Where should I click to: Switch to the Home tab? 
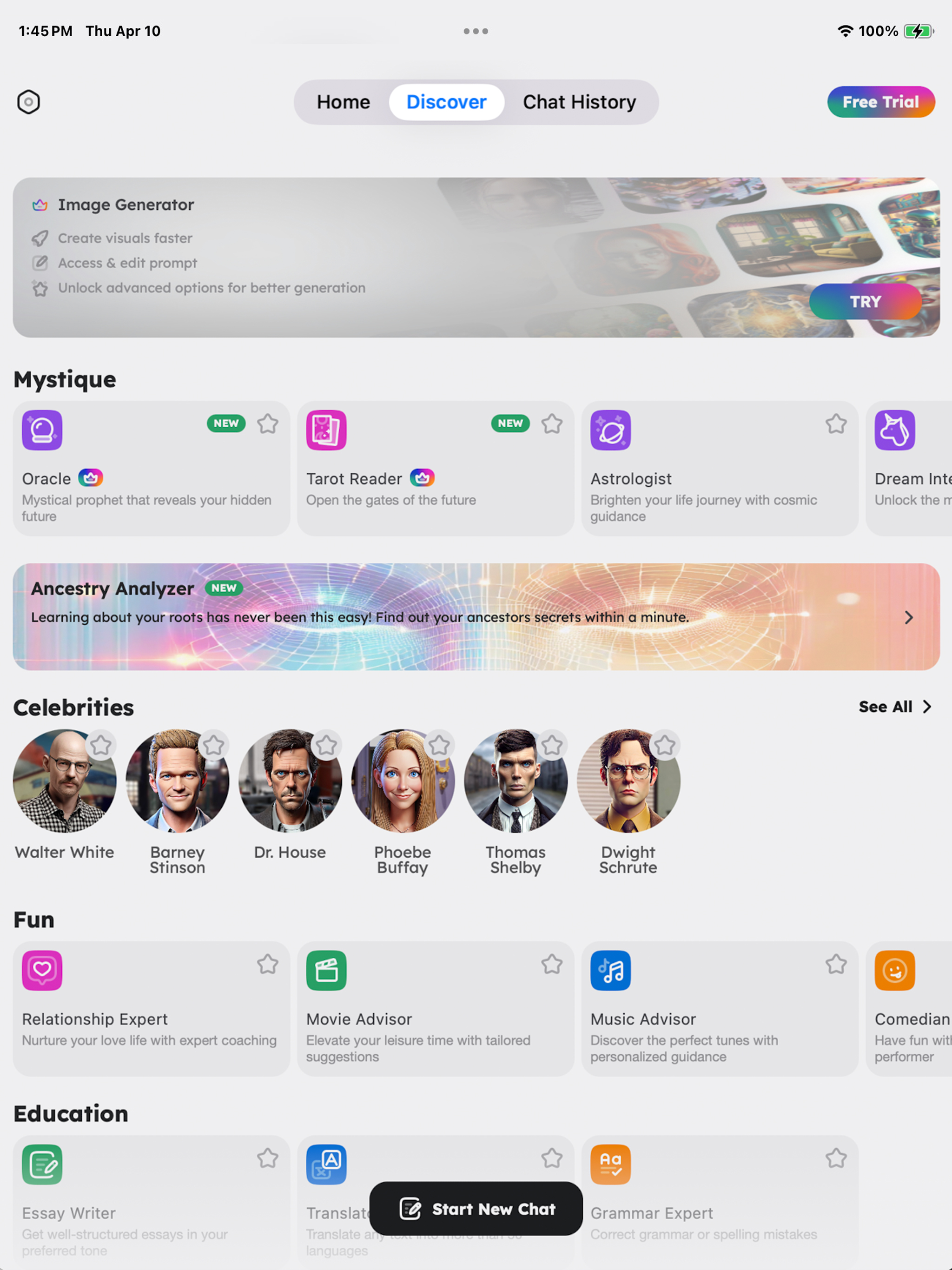coord(344,102)
